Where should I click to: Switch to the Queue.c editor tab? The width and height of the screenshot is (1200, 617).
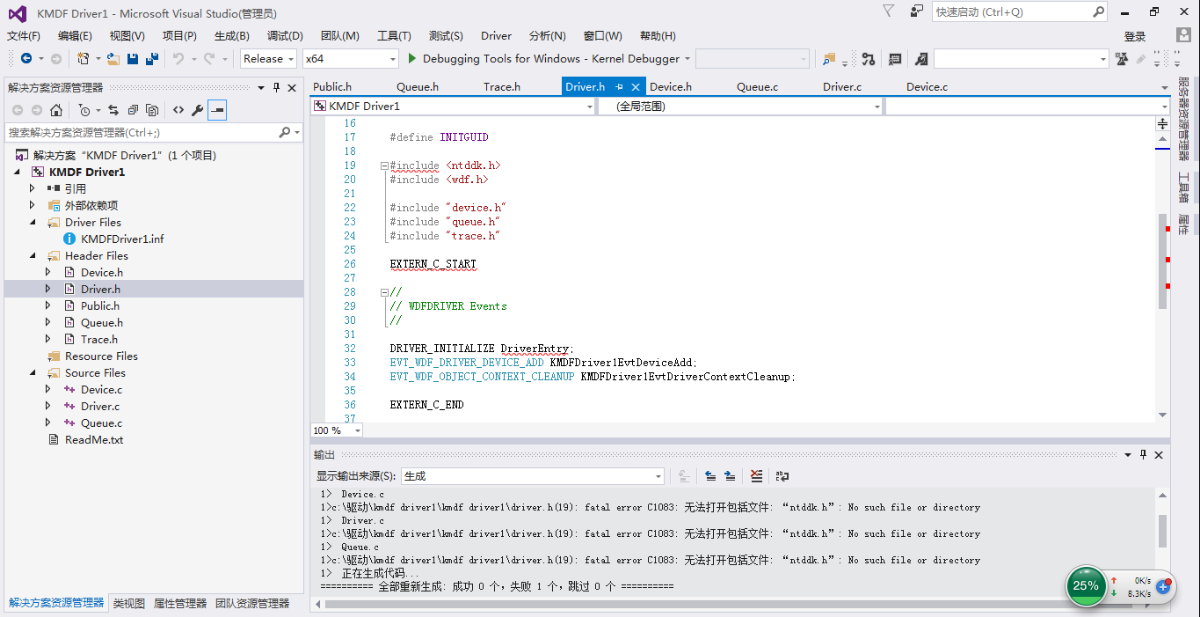click(757, 87)
